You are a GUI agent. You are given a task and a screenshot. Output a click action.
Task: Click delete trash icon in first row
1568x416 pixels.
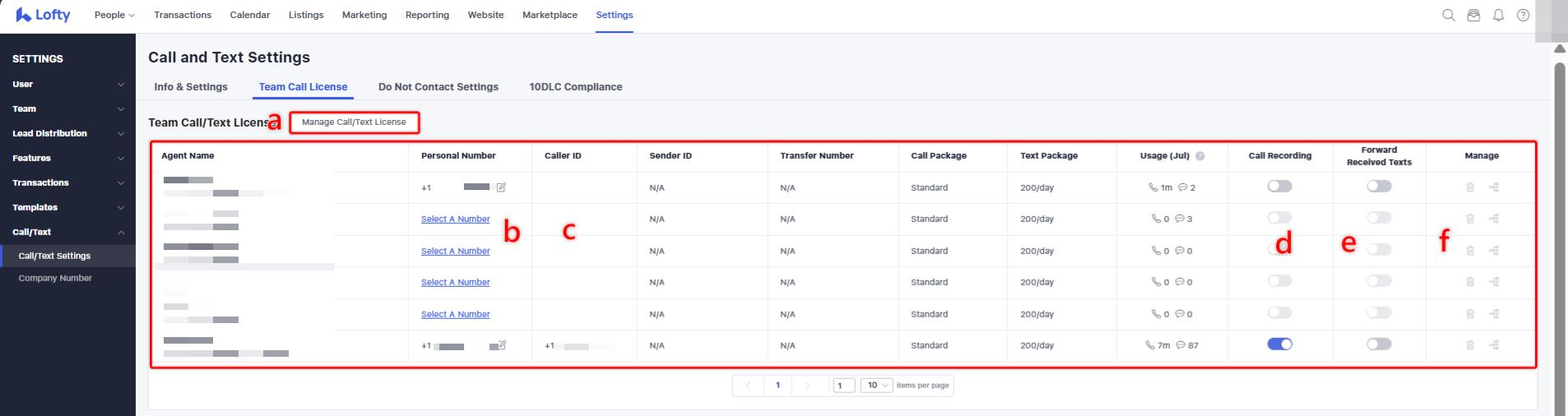pos(1470,187)
